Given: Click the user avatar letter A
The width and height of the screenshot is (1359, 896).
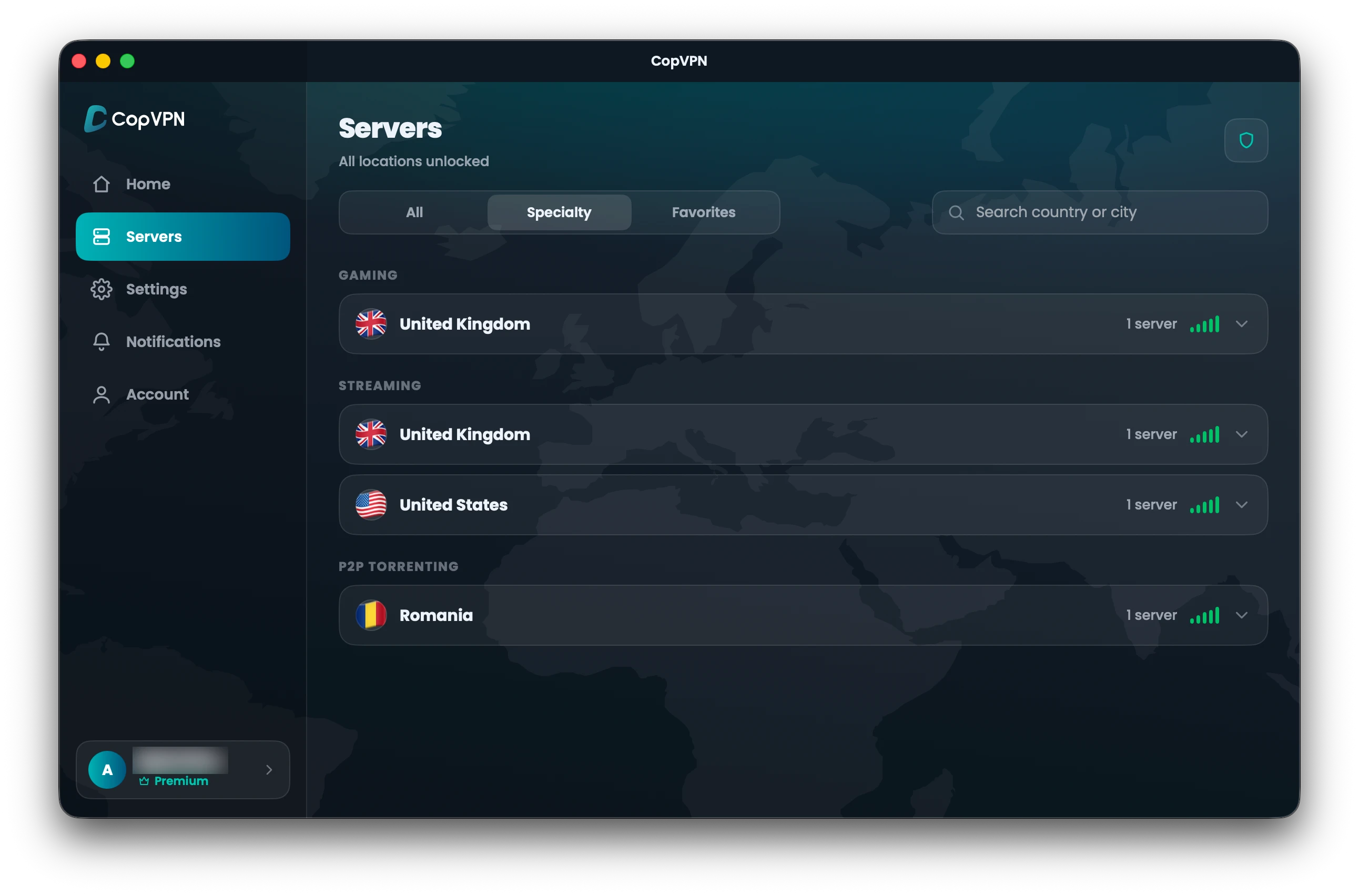Looking at the screenshot, I should (x=107, y=770).
